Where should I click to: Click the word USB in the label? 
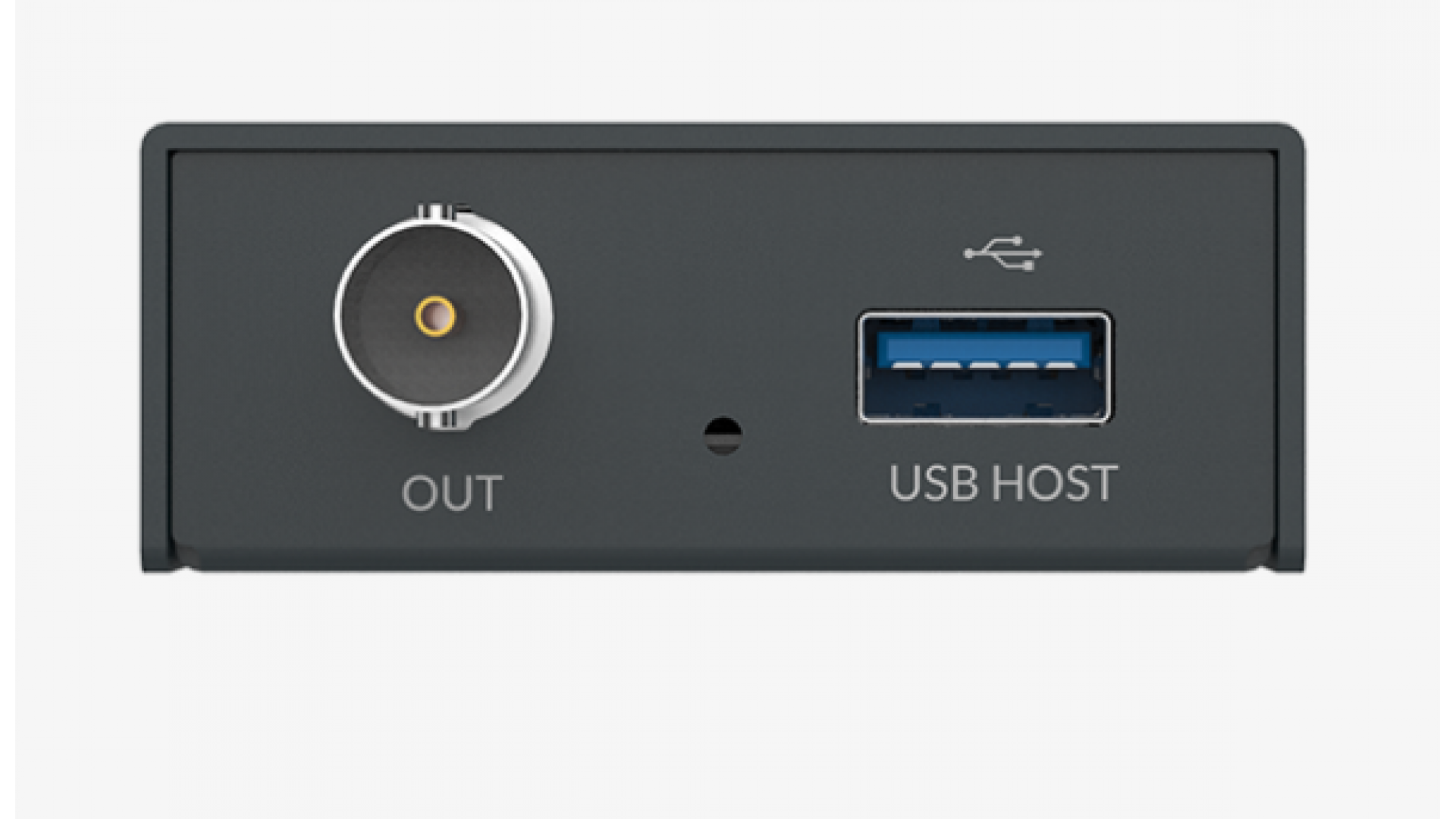point(934,482)
